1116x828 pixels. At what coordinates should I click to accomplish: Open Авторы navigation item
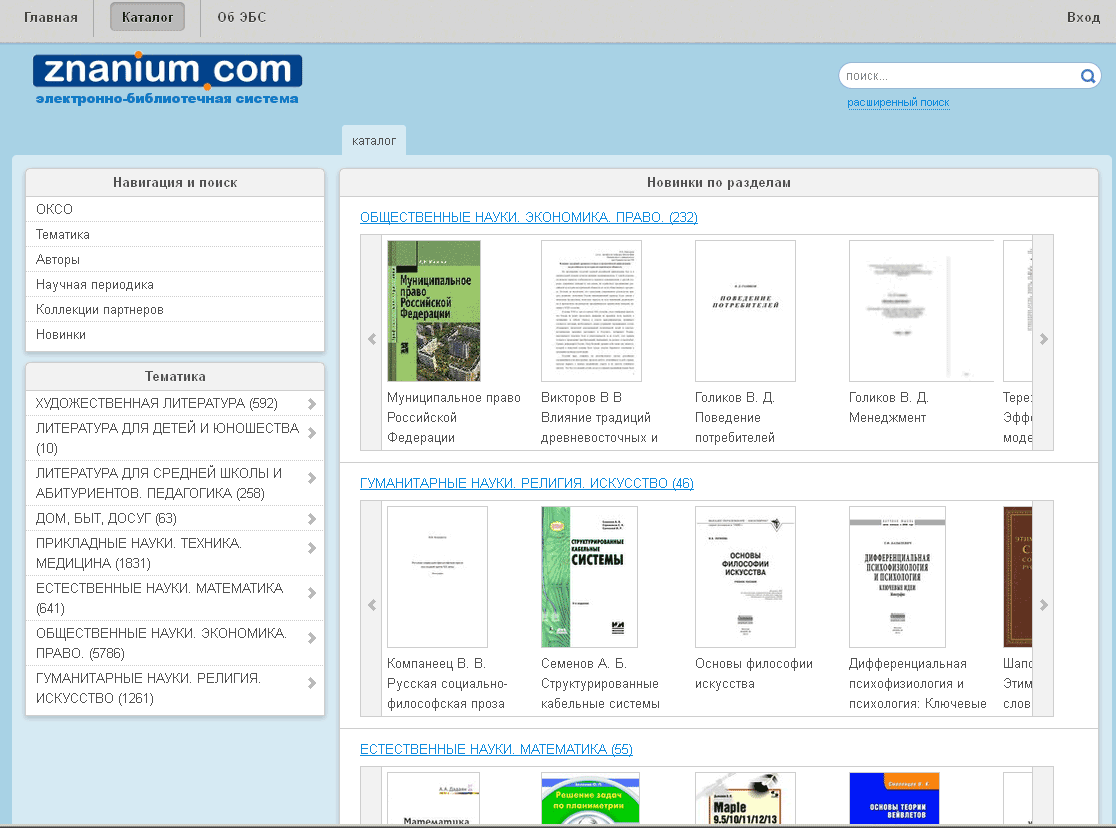pos(175,259)
